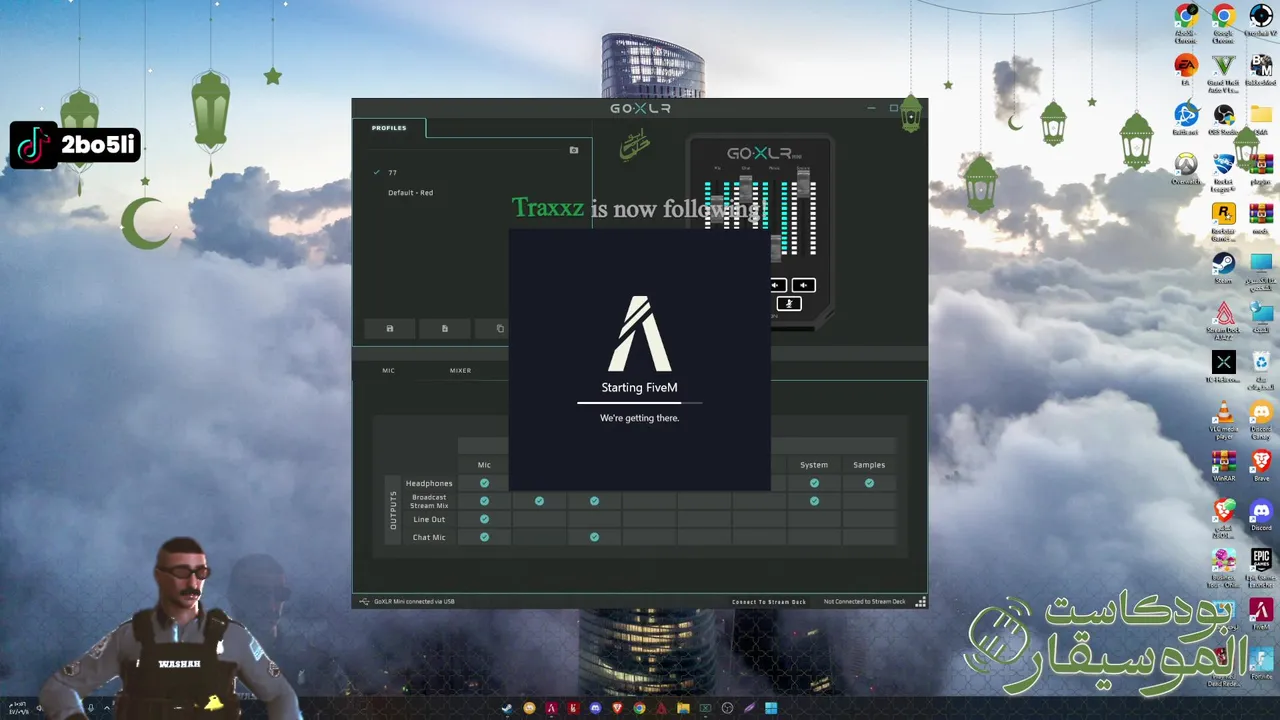The image size is (1280, 720).
Task: Open Epic Games Launcher desktop icon
Action: pyautogui.click(x=1261, y=567)
